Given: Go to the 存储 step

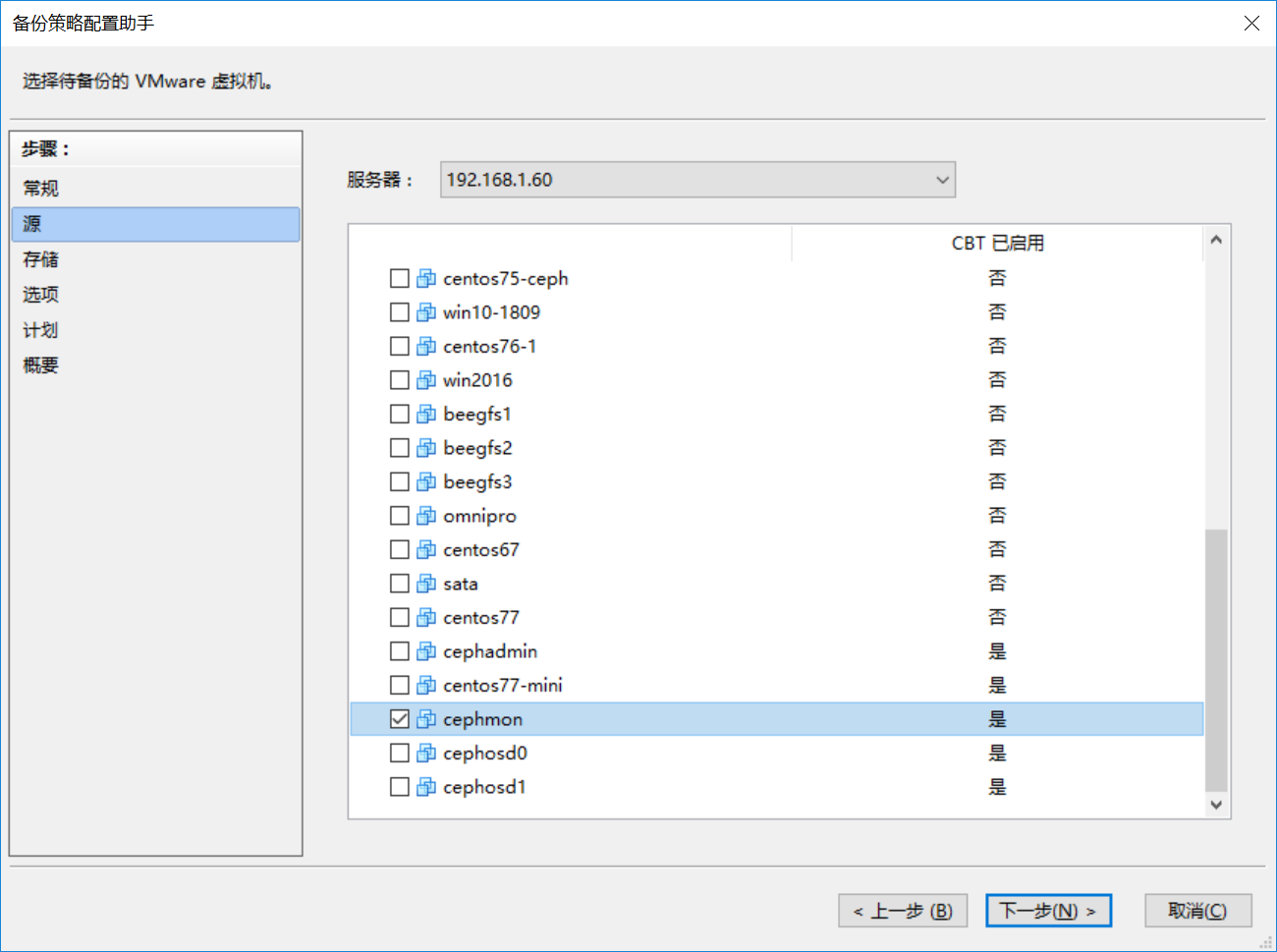Looking at the screenshot, I should (41, 259).
